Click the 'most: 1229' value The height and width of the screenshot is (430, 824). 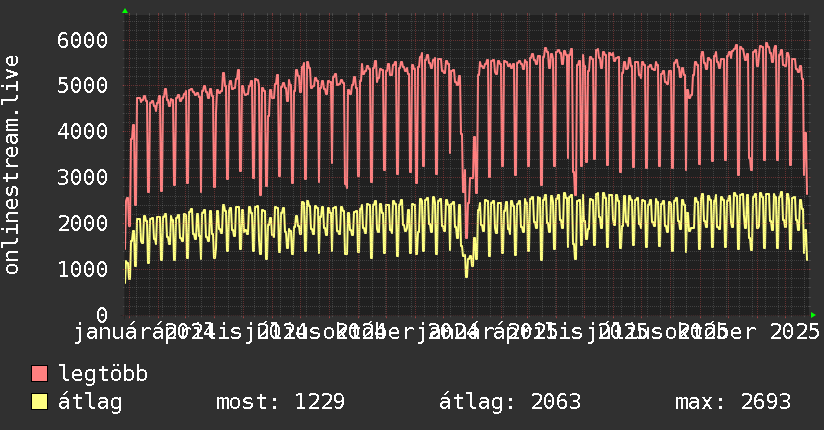[280, 402]
